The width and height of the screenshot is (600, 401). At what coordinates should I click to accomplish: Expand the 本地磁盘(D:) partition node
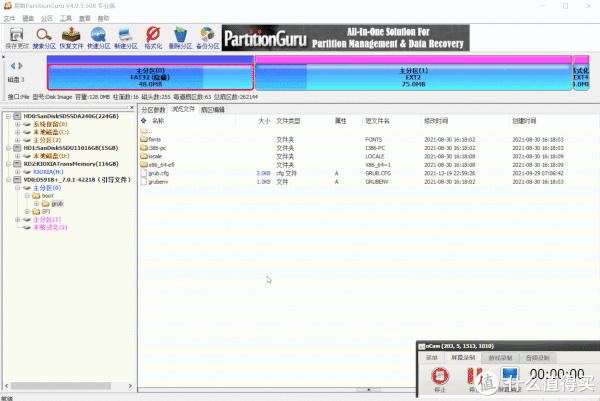click(x=17, y=156)
